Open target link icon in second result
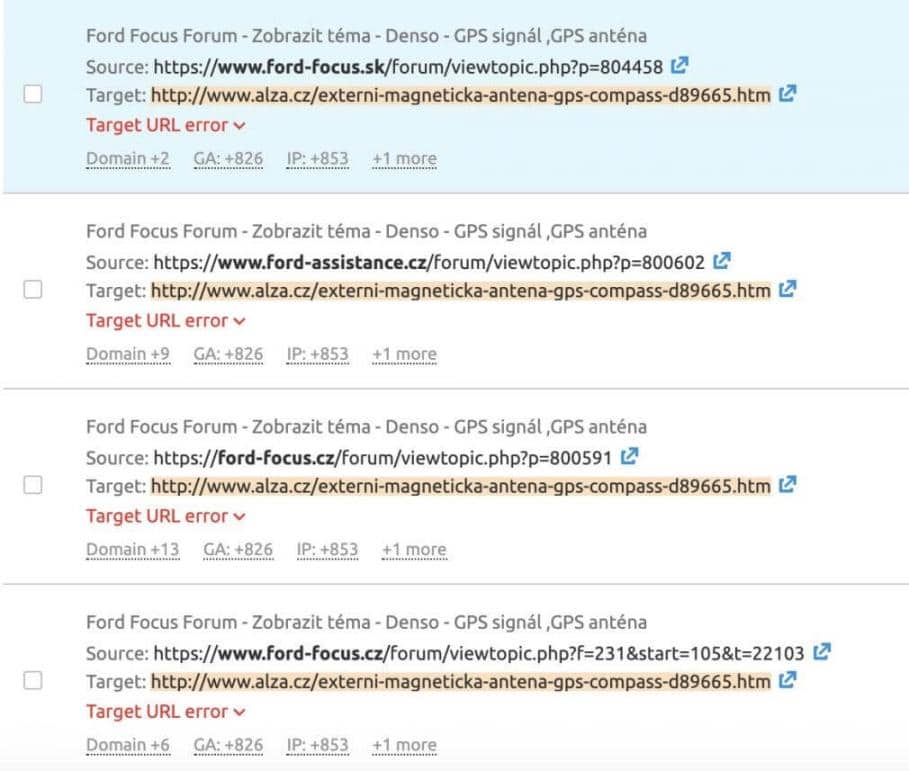 [788, 290]
